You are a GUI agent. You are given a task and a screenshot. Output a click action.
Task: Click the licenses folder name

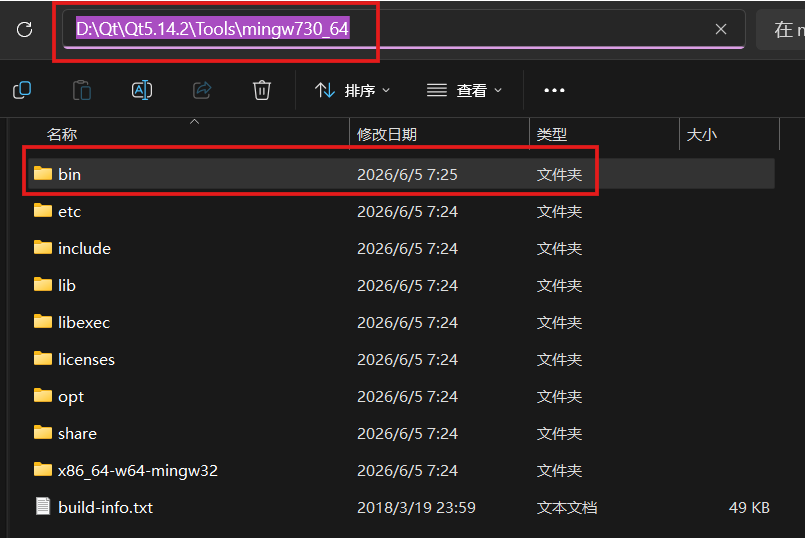tap(86, 359)
